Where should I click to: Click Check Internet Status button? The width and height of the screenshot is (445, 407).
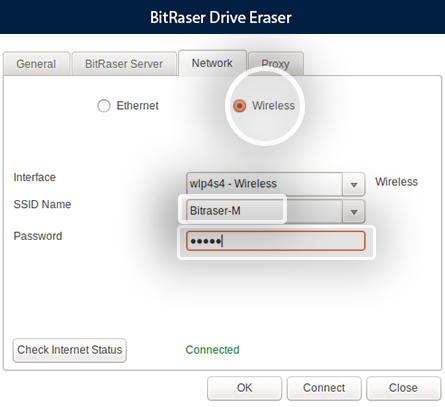click(x=70, y=350)
